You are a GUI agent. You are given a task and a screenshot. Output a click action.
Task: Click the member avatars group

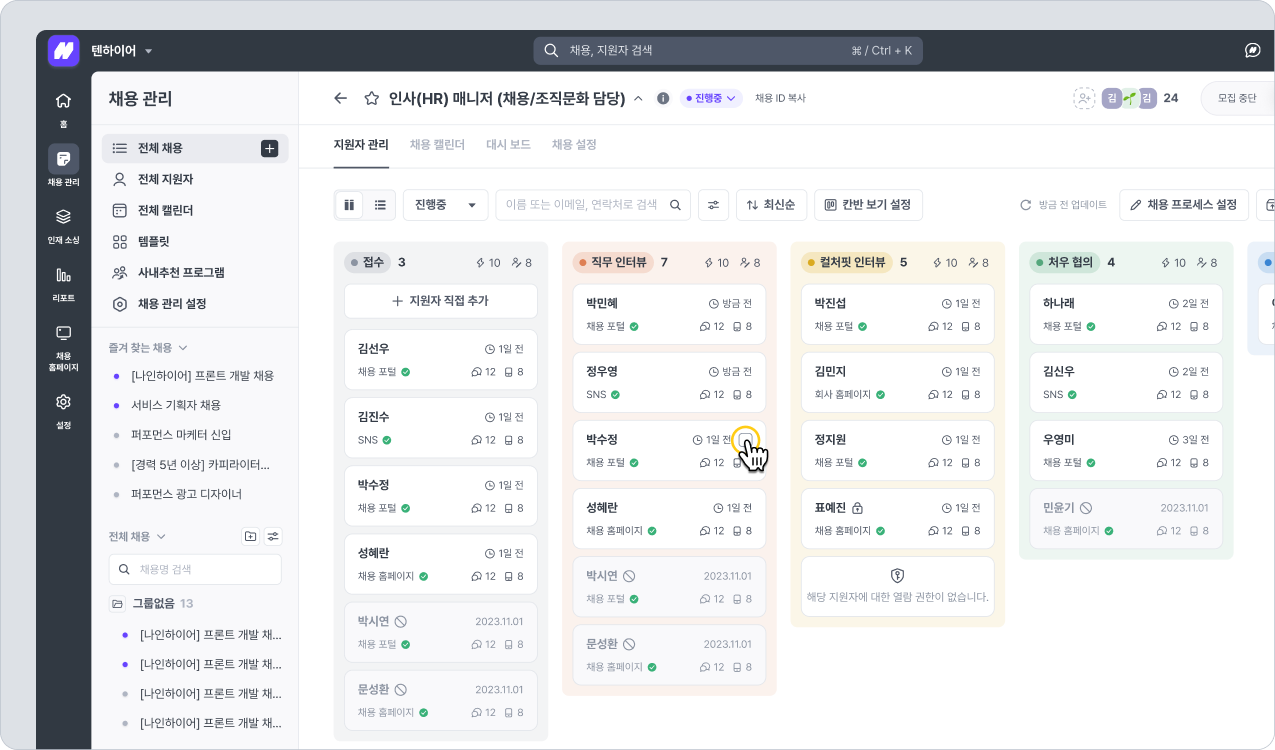point(1129,98)
